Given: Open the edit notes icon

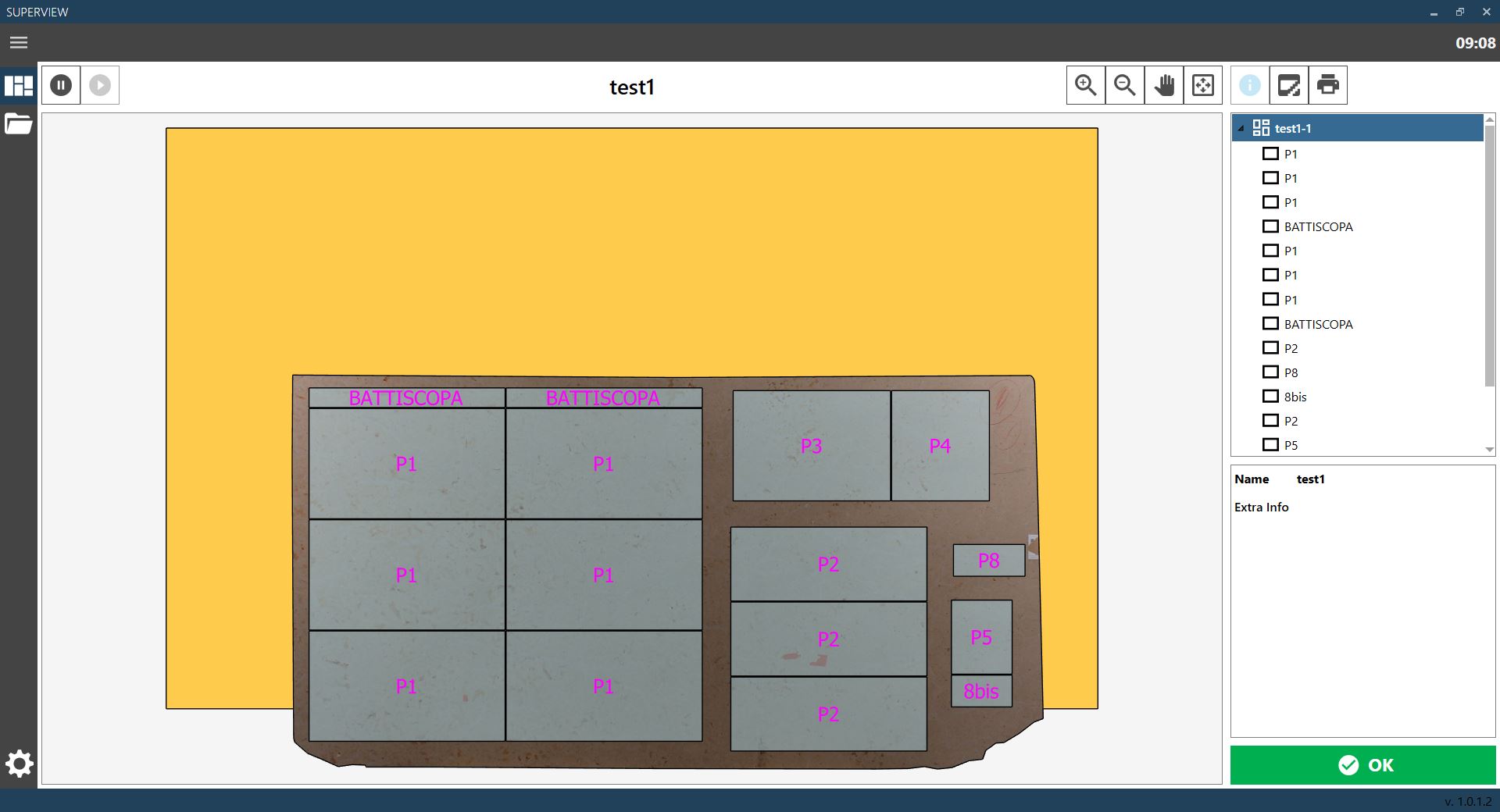Looking at the screenshot, I should [1289, 85].
